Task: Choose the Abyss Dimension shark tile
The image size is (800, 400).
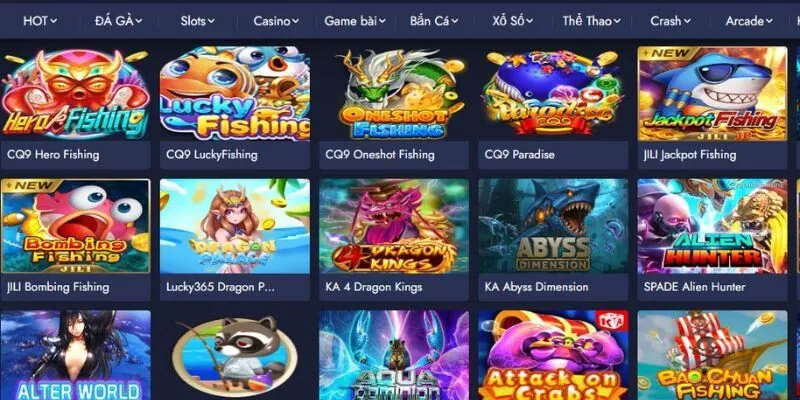Action: click(x=553, y=226)
